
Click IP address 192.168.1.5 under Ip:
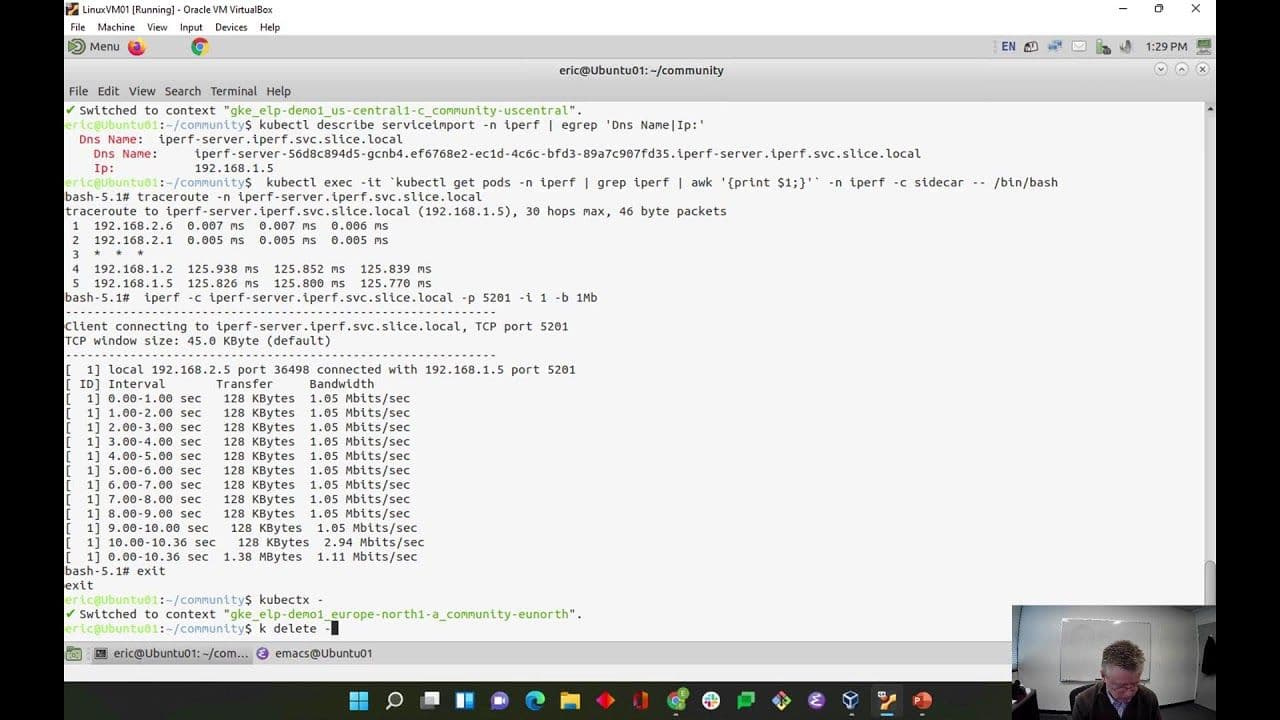point(234,168)
